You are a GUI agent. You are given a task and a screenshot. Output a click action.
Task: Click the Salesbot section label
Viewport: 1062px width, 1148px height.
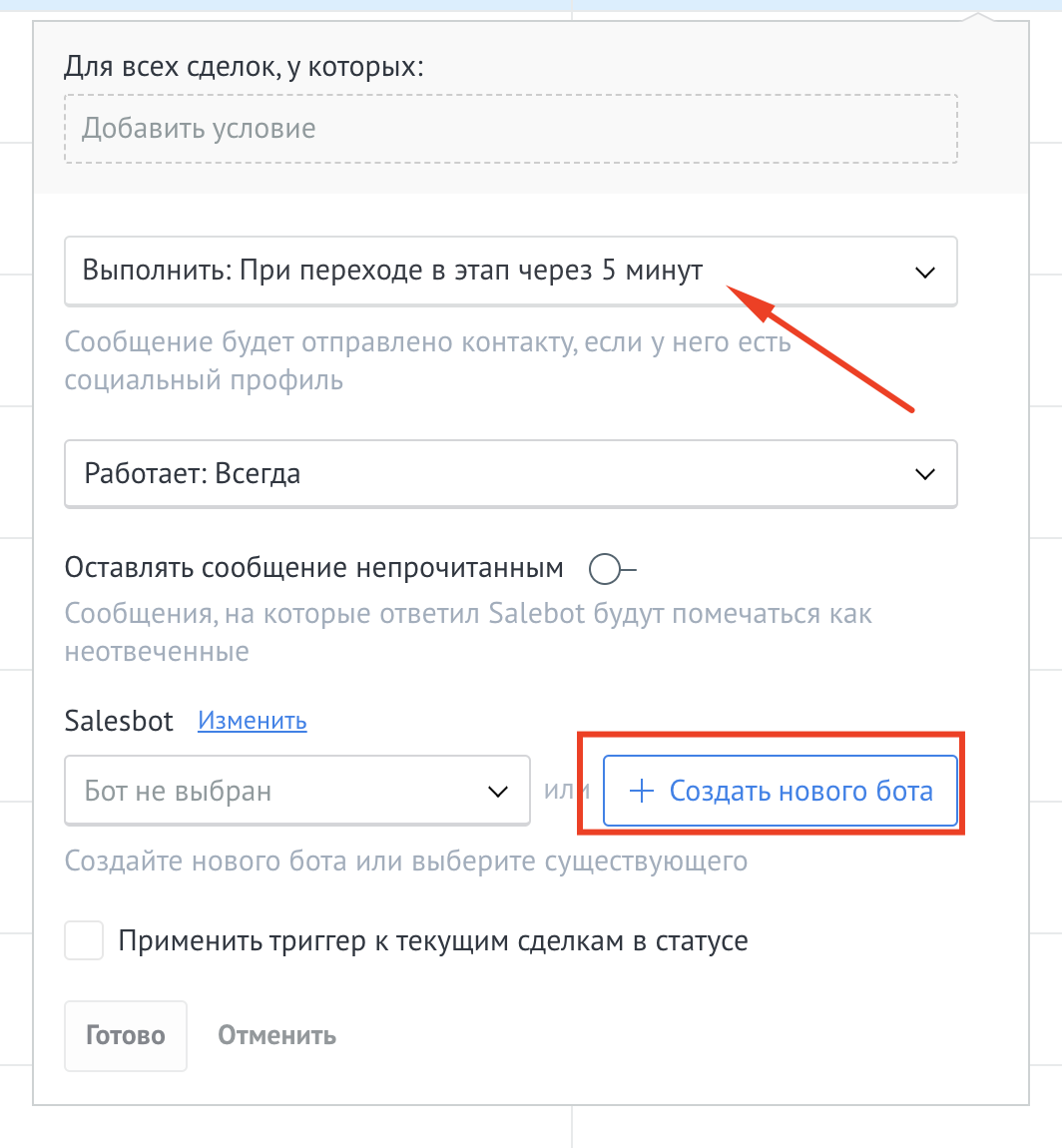(x=119, y=721)
